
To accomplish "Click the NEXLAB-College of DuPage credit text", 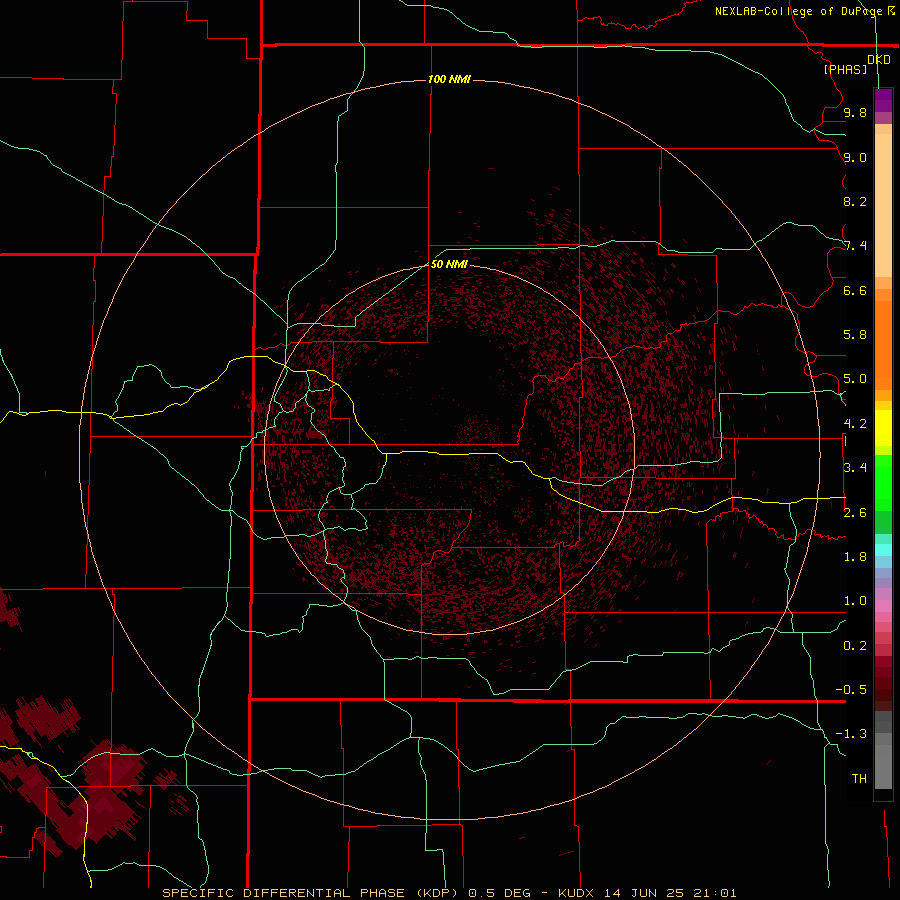I will 799,11.
